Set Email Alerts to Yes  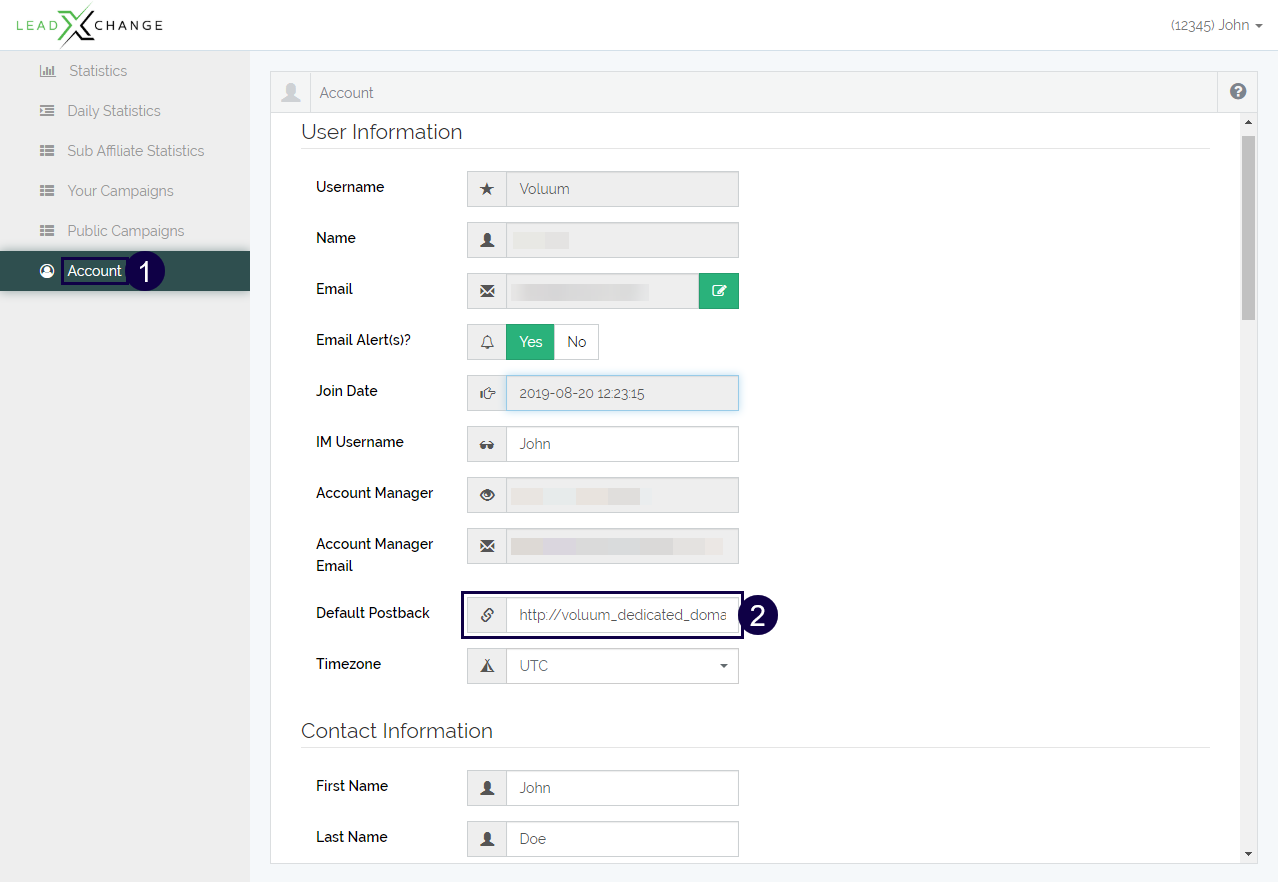(530, 342)
